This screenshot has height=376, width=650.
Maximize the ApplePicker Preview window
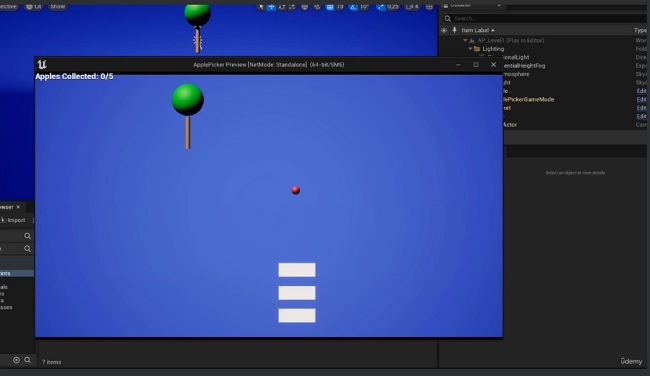point(476,65)
